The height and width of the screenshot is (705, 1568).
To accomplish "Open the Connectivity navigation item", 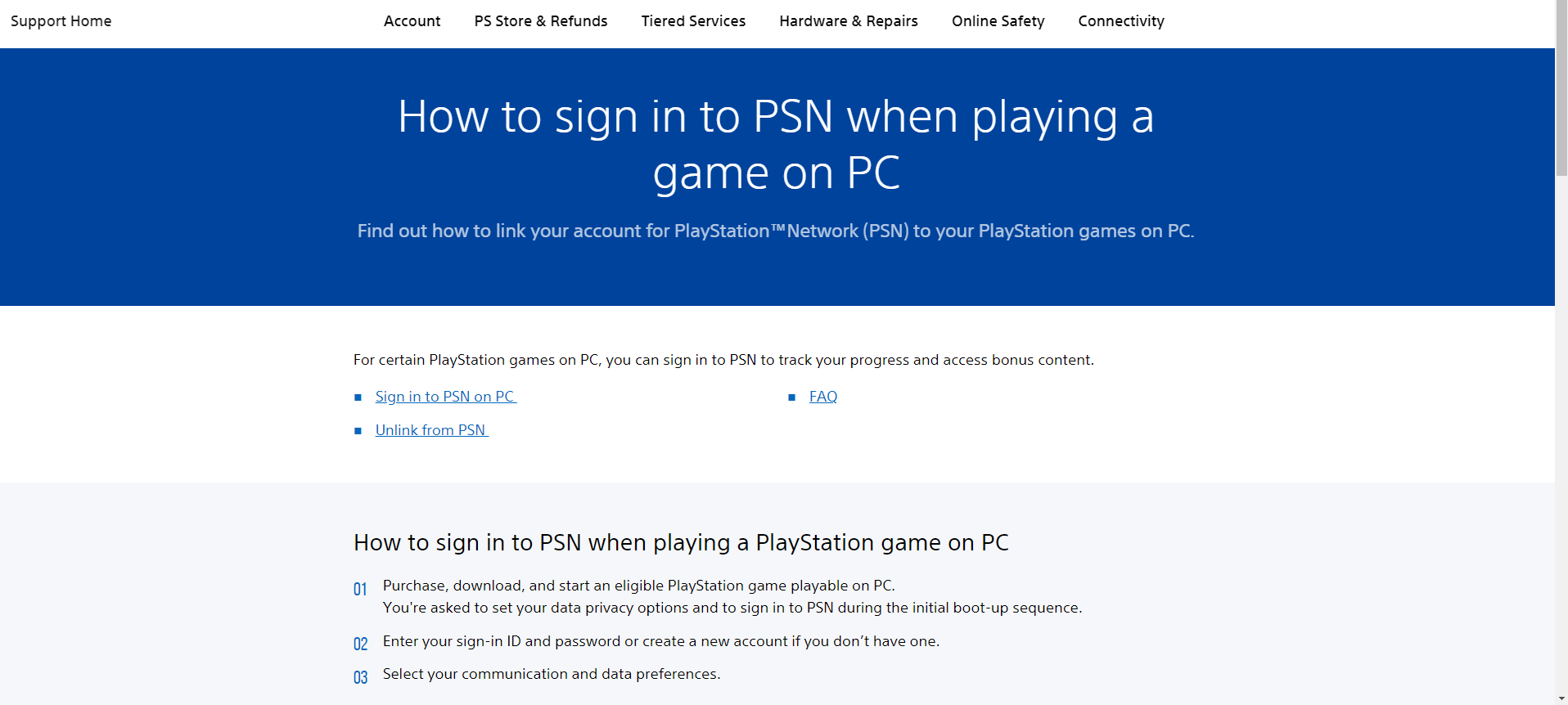I will point(1121,21).
